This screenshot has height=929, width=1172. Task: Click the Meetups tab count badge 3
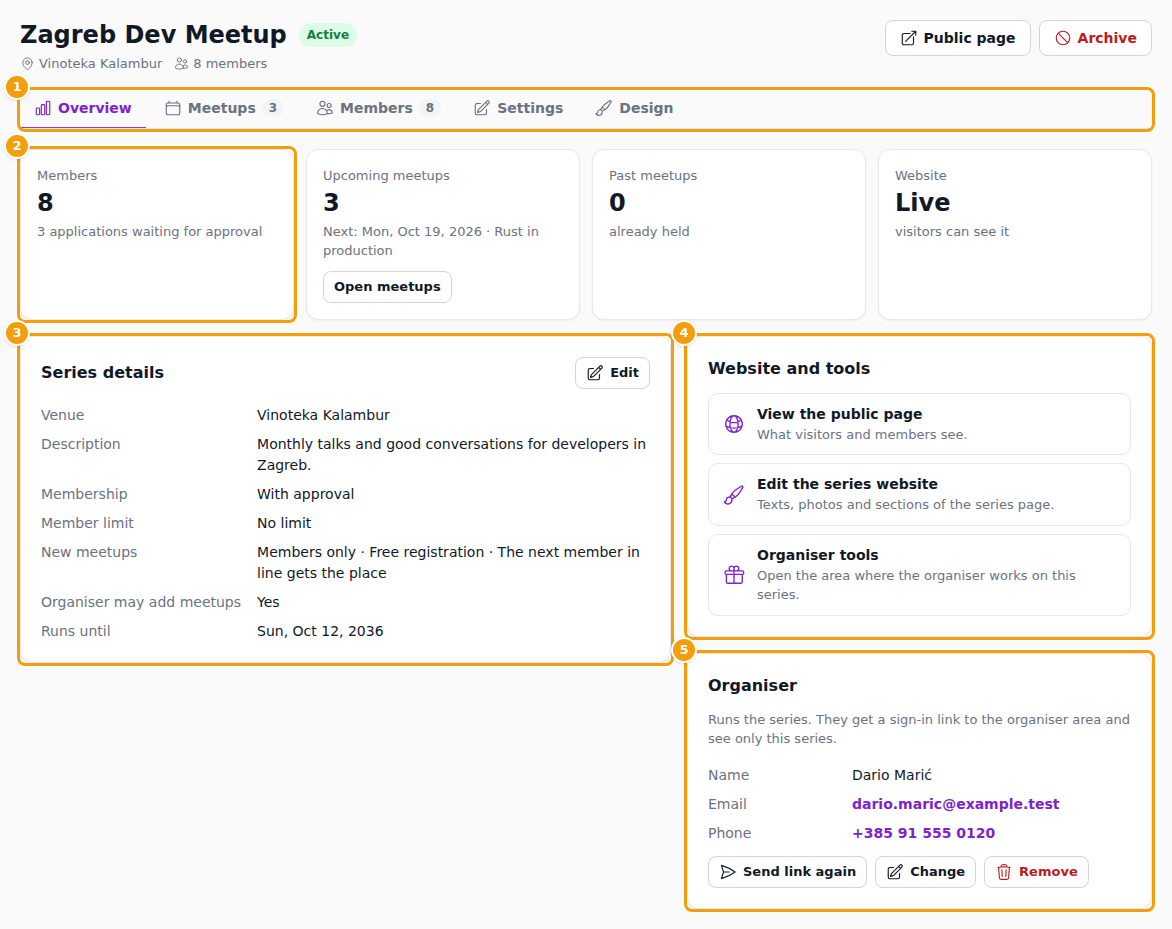(273, 108)
